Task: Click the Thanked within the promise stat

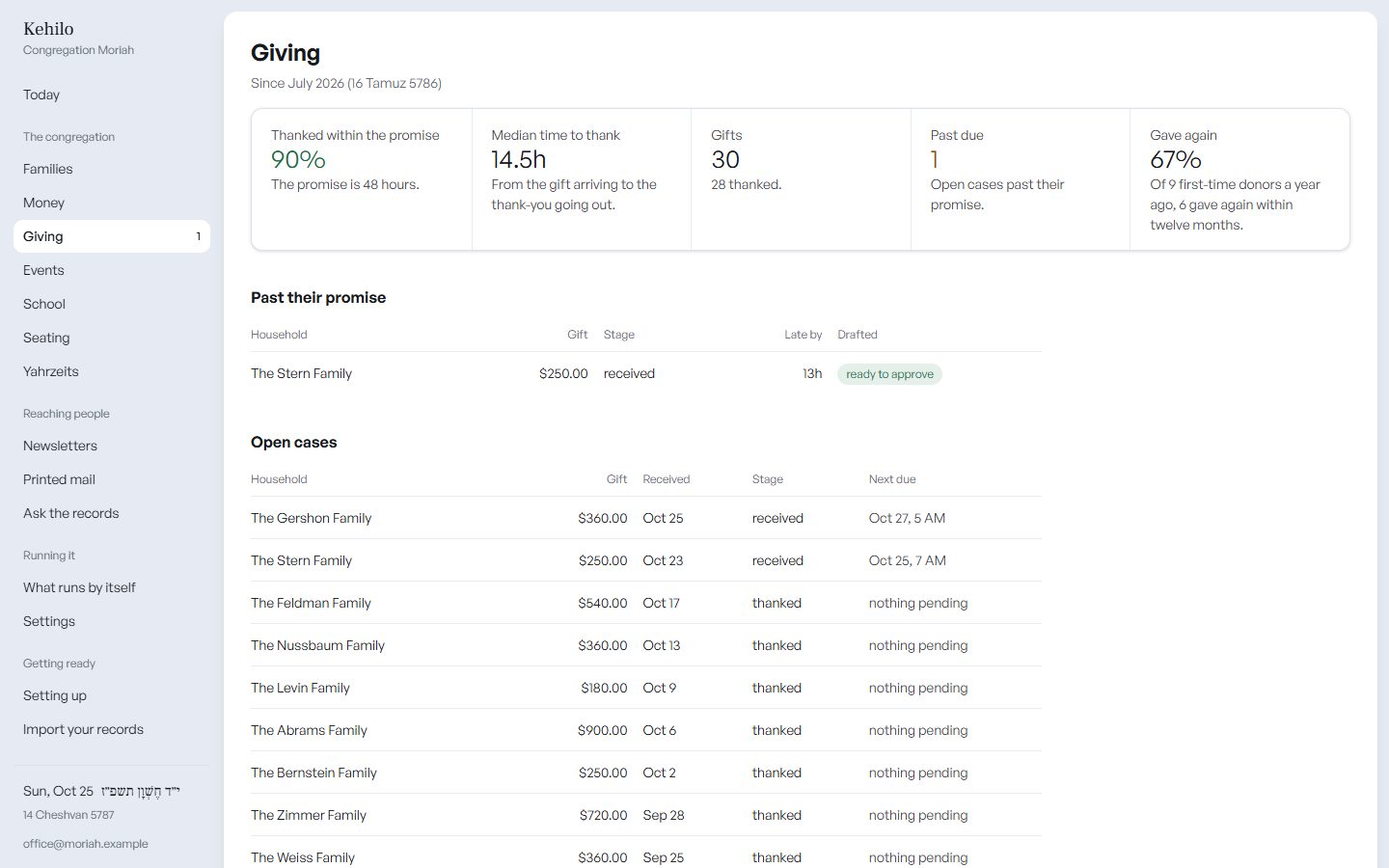Action: pyautogui.click(x=362, y=179)
